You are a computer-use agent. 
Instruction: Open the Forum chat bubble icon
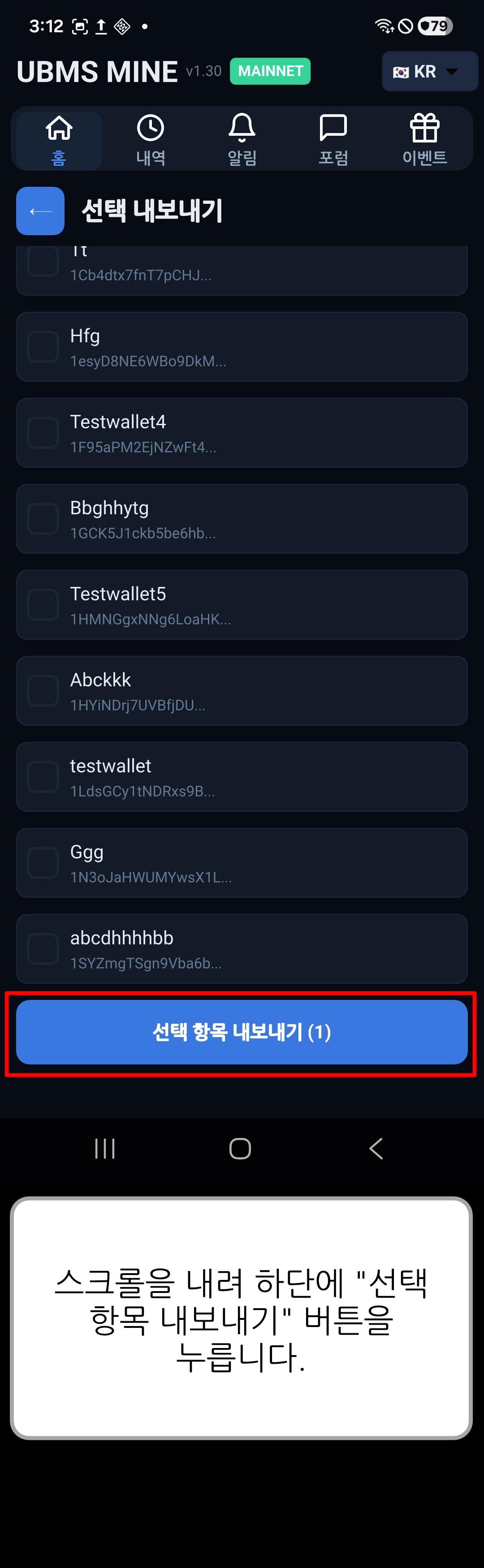[x=333, y=129]
